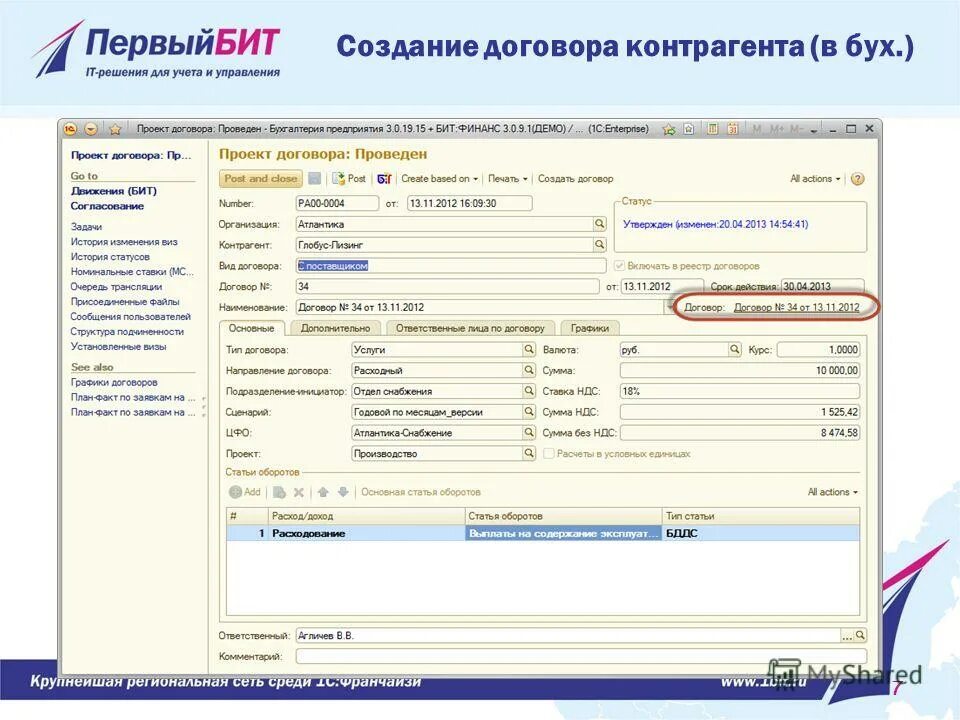Toggle Расчеты в условных единицах checkbox
The image size is (960, 720).
(x=549, y=454)
